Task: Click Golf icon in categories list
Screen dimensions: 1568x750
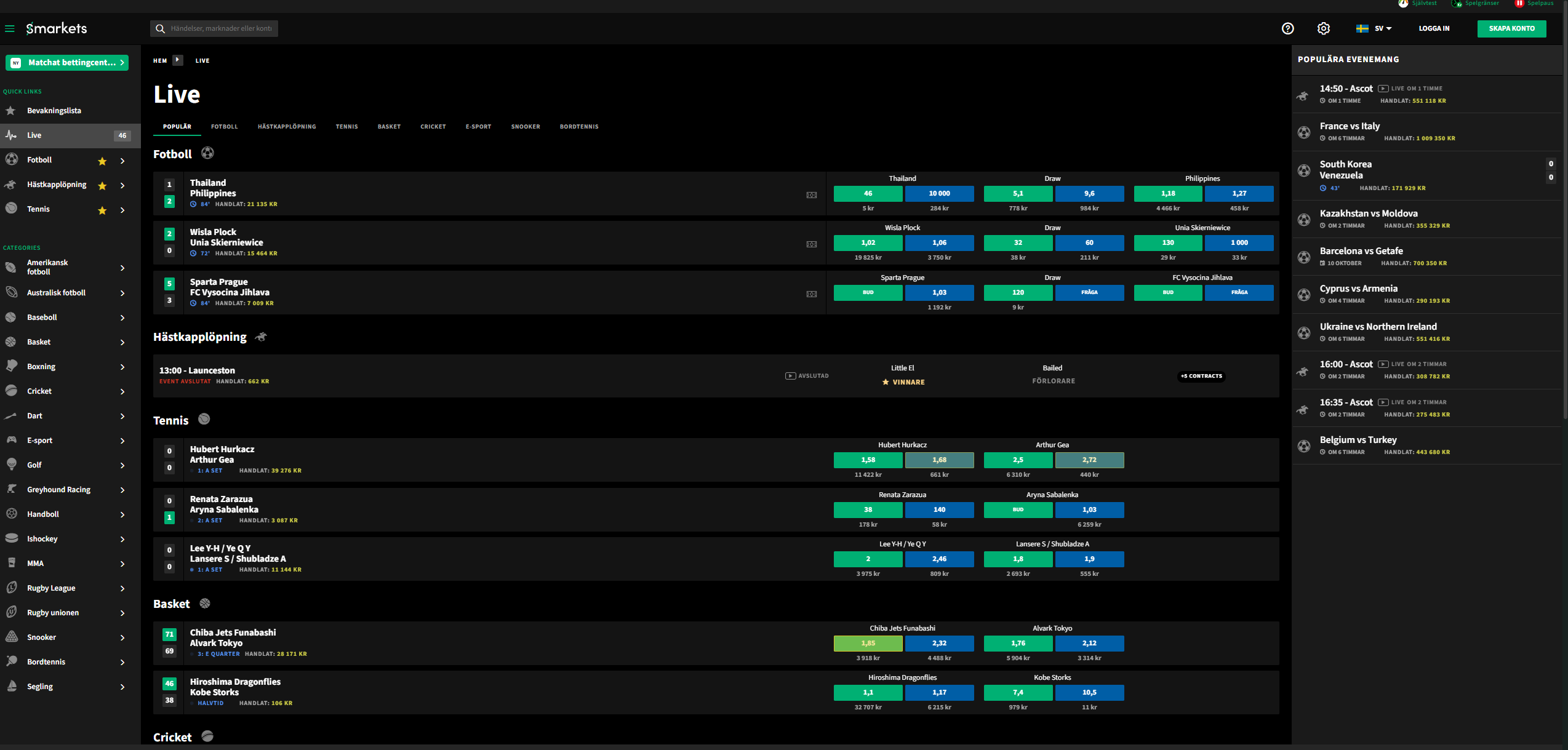Action: click(x=12, y=465)
